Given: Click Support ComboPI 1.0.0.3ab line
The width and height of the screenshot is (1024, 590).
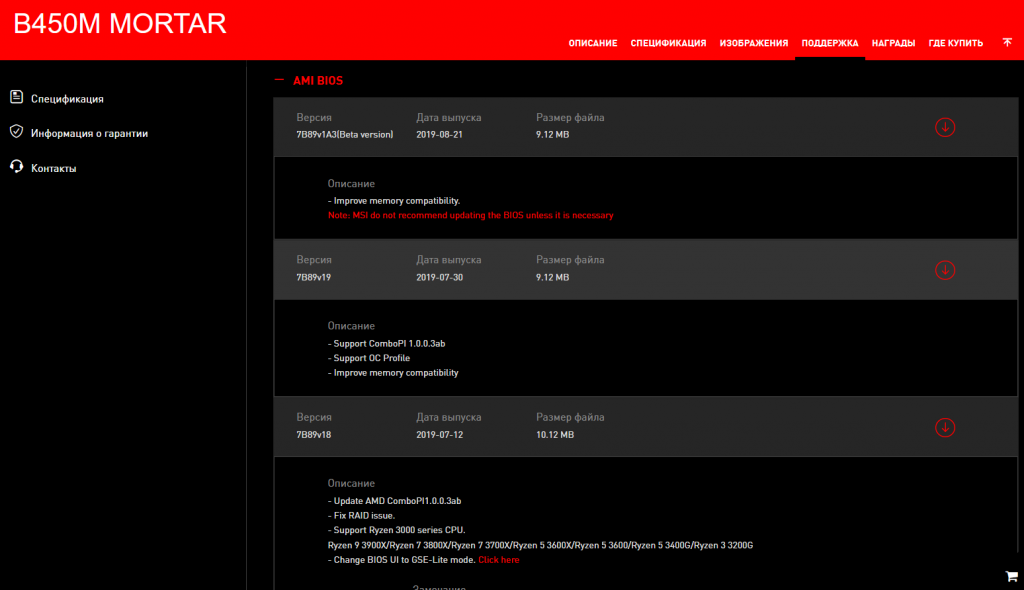Looking at the screenshot, I should tap(387, 344).
